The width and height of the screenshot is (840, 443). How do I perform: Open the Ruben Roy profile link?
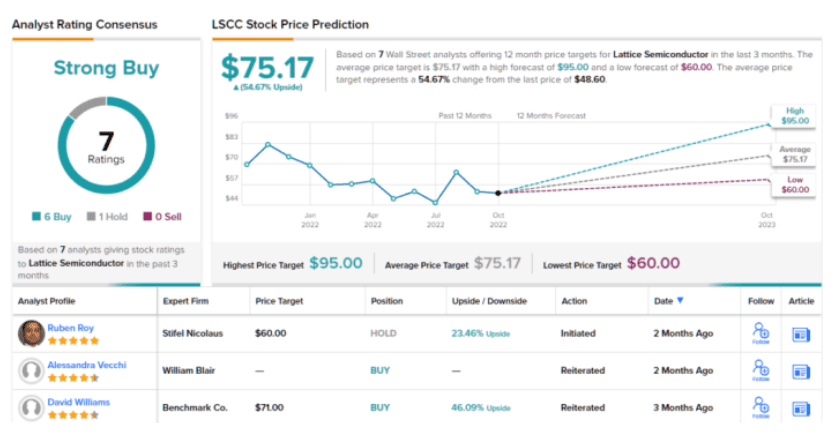tap(71, 327)
